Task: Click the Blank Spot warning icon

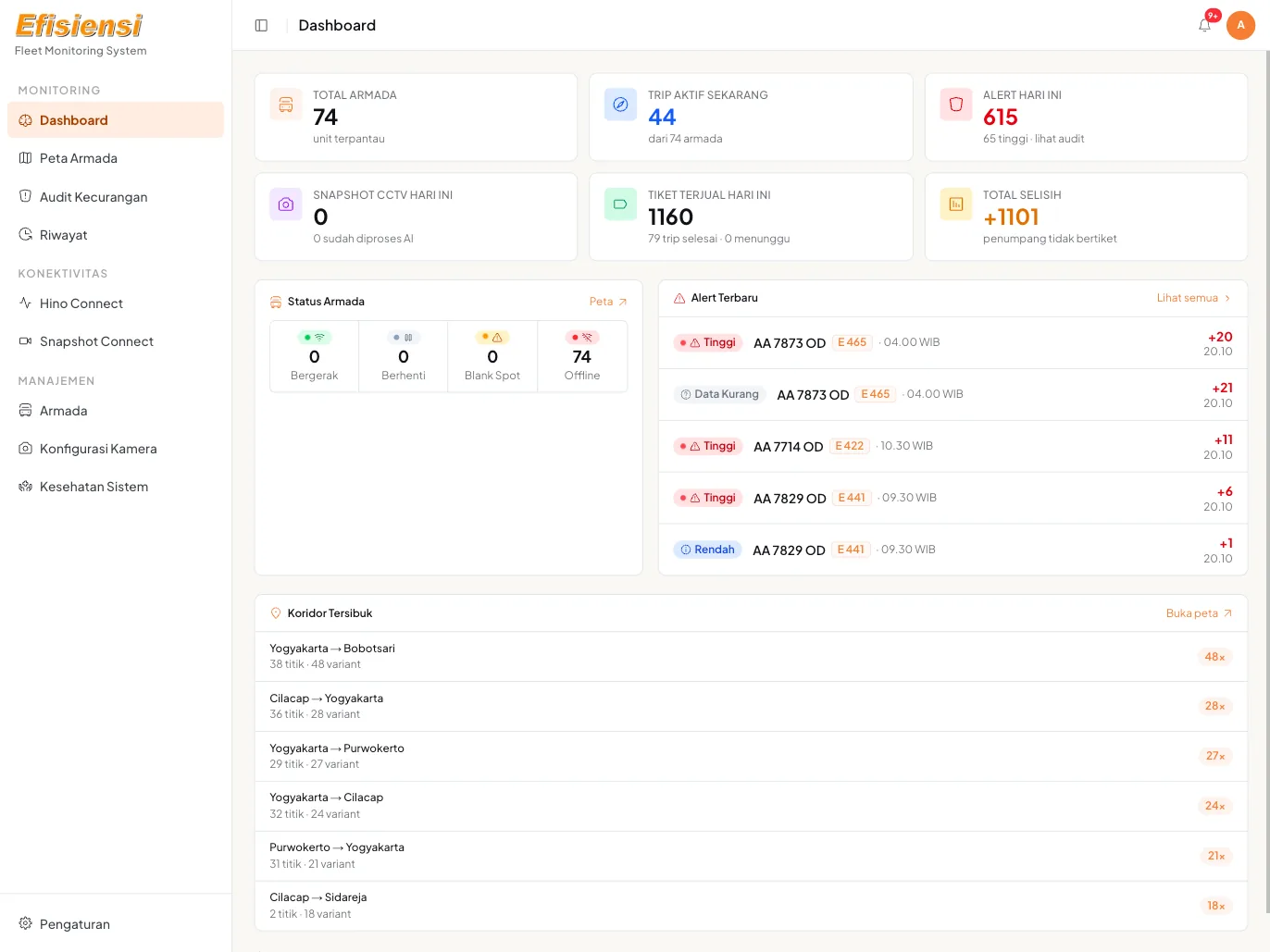Action: tap(492, 338)
